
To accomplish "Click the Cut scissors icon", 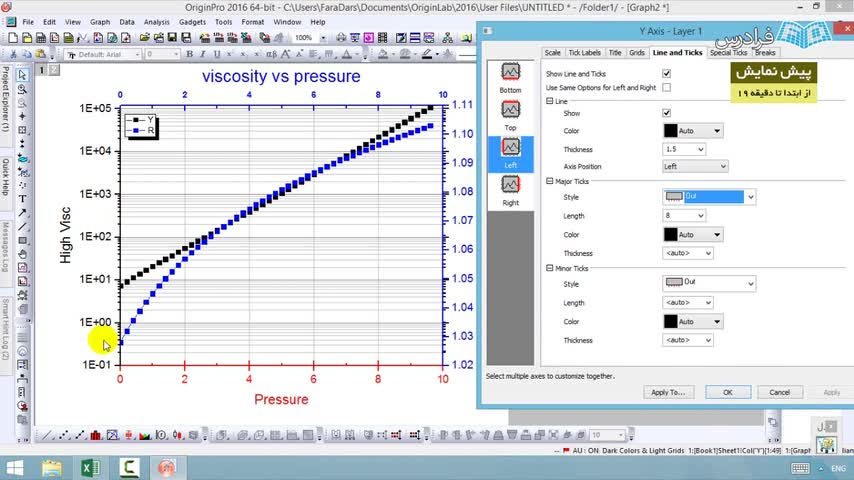I will click(x=13, y=54).
